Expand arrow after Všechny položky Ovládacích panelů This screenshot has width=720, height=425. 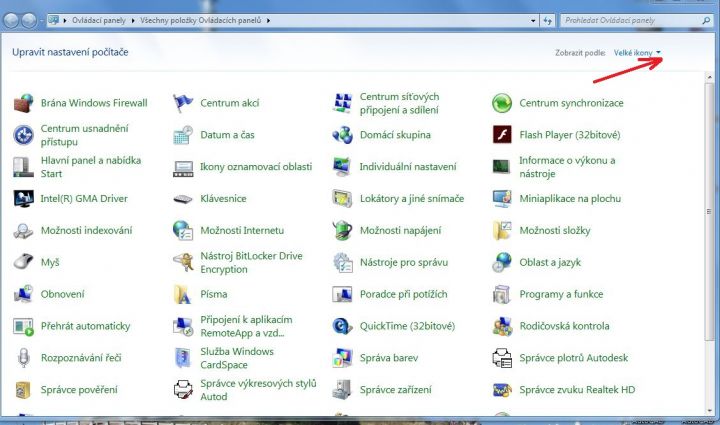[x=268, y=21]
